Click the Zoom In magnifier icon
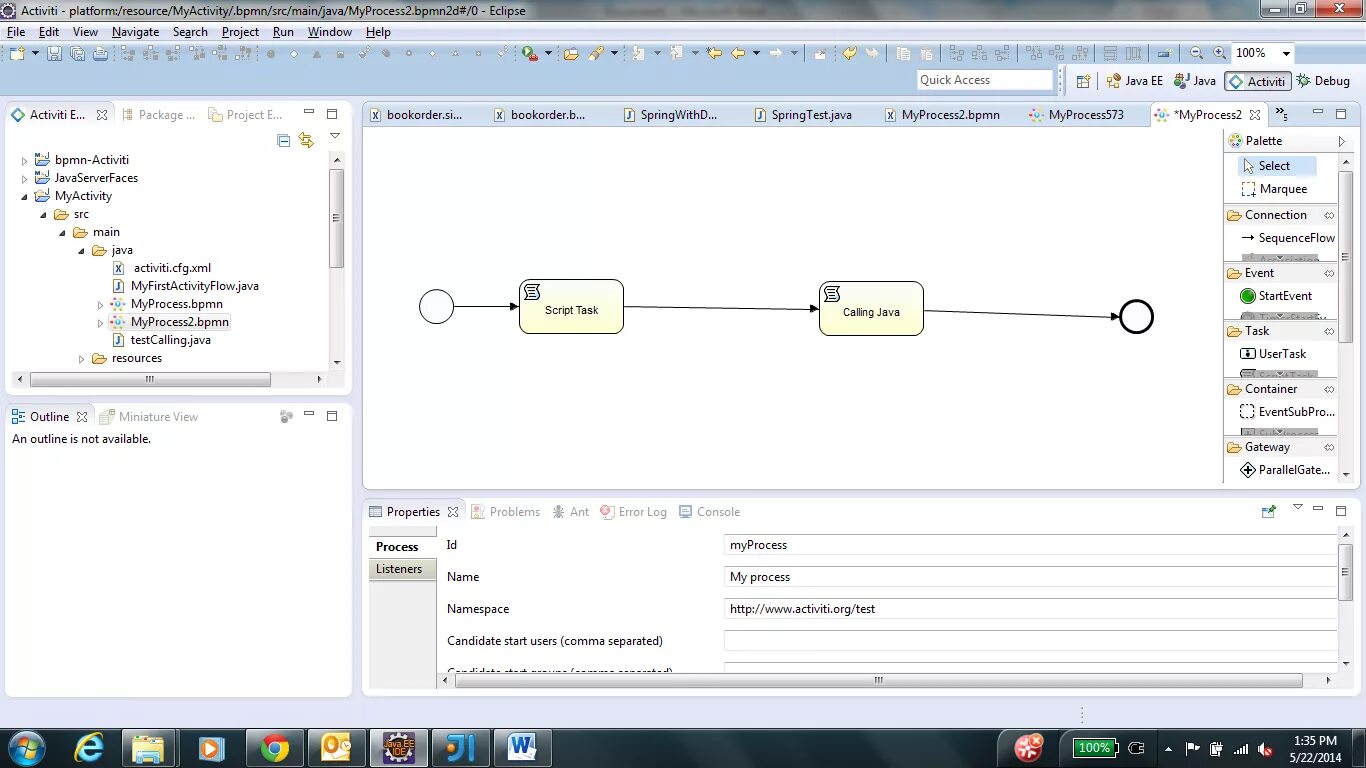This screenshot has height=768, width=1366. (x=1219, y=53)
